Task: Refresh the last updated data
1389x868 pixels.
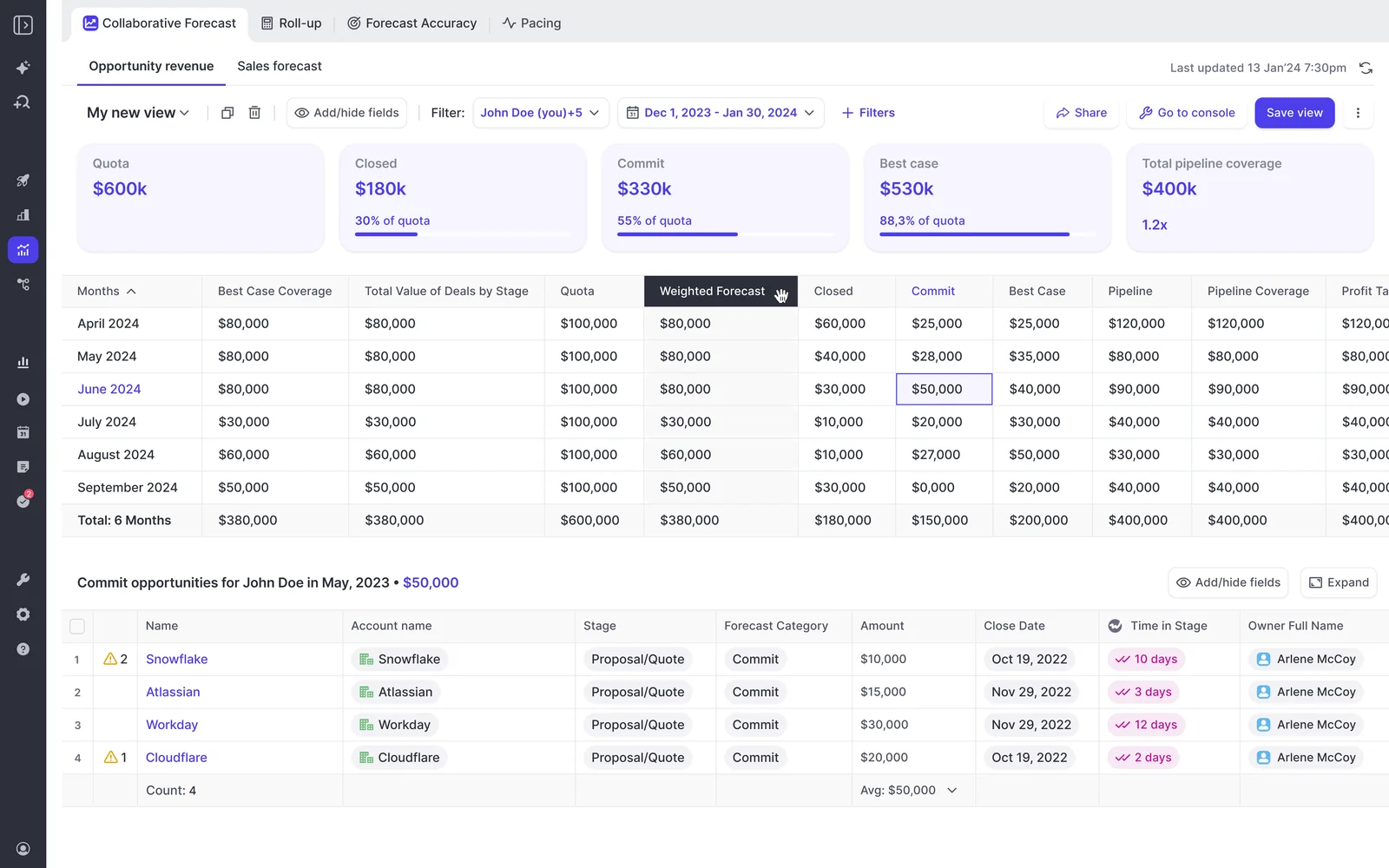Action: click(x=1366, y=68)
